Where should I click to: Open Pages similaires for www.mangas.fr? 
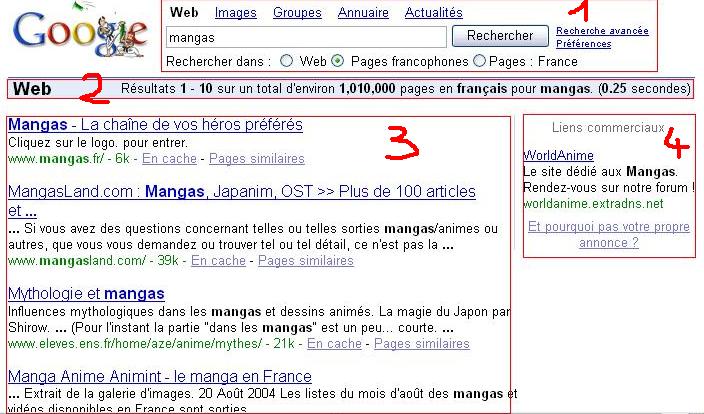257,159
